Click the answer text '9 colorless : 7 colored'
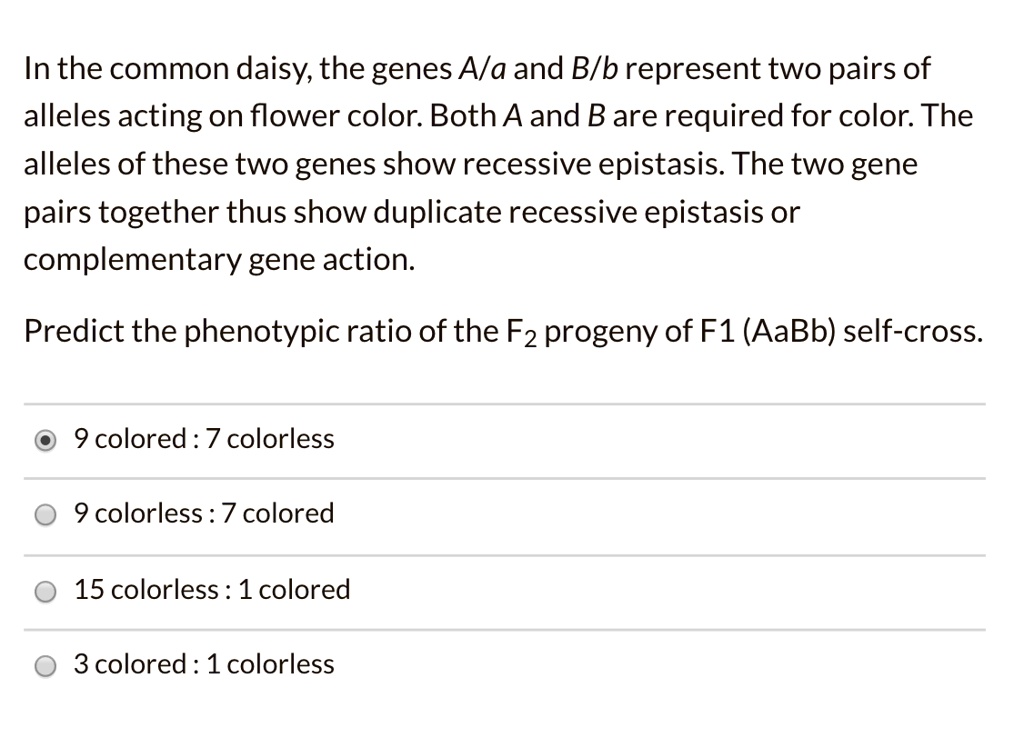1024x738 pixels. coord(204,513)
